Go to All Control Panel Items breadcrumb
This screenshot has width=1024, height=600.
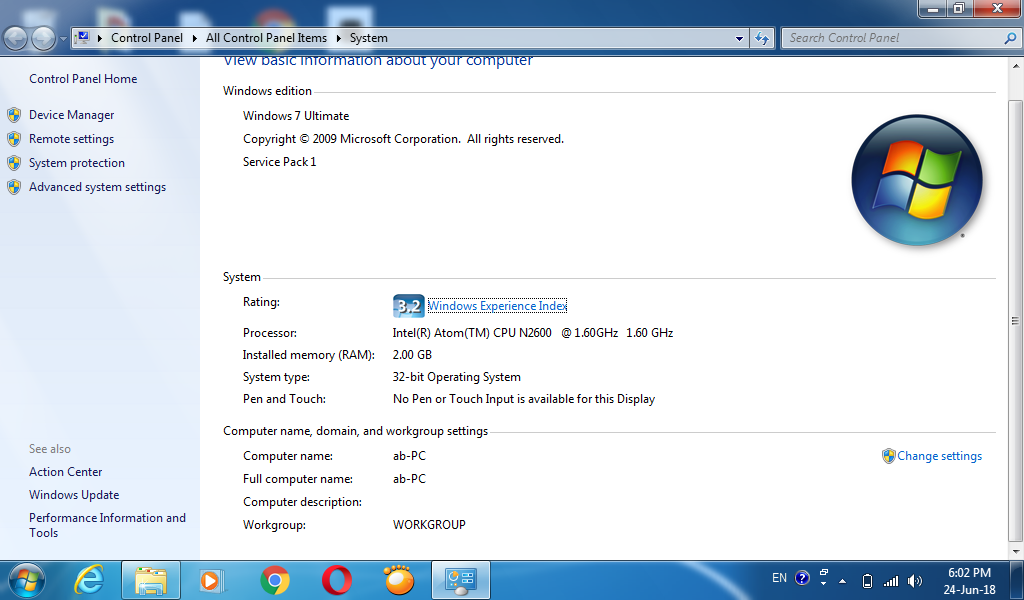(266, 38)
